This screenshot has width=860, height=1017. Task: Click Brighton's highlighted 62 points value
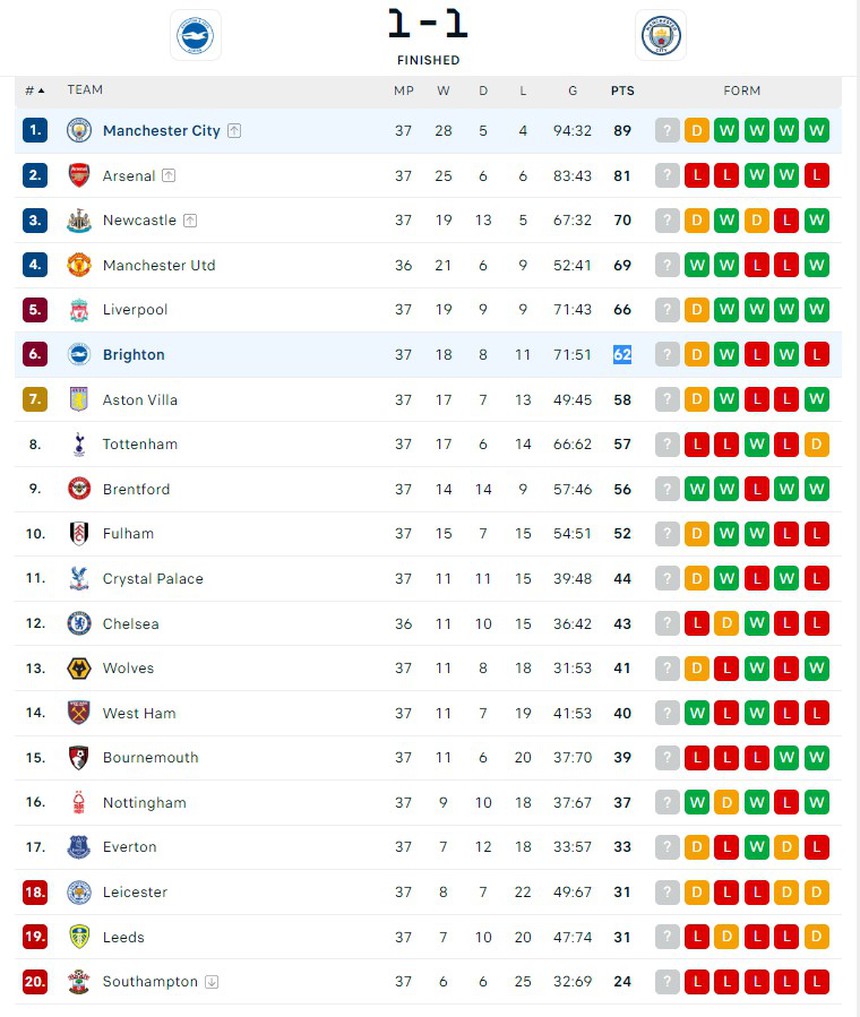point(622,355)
